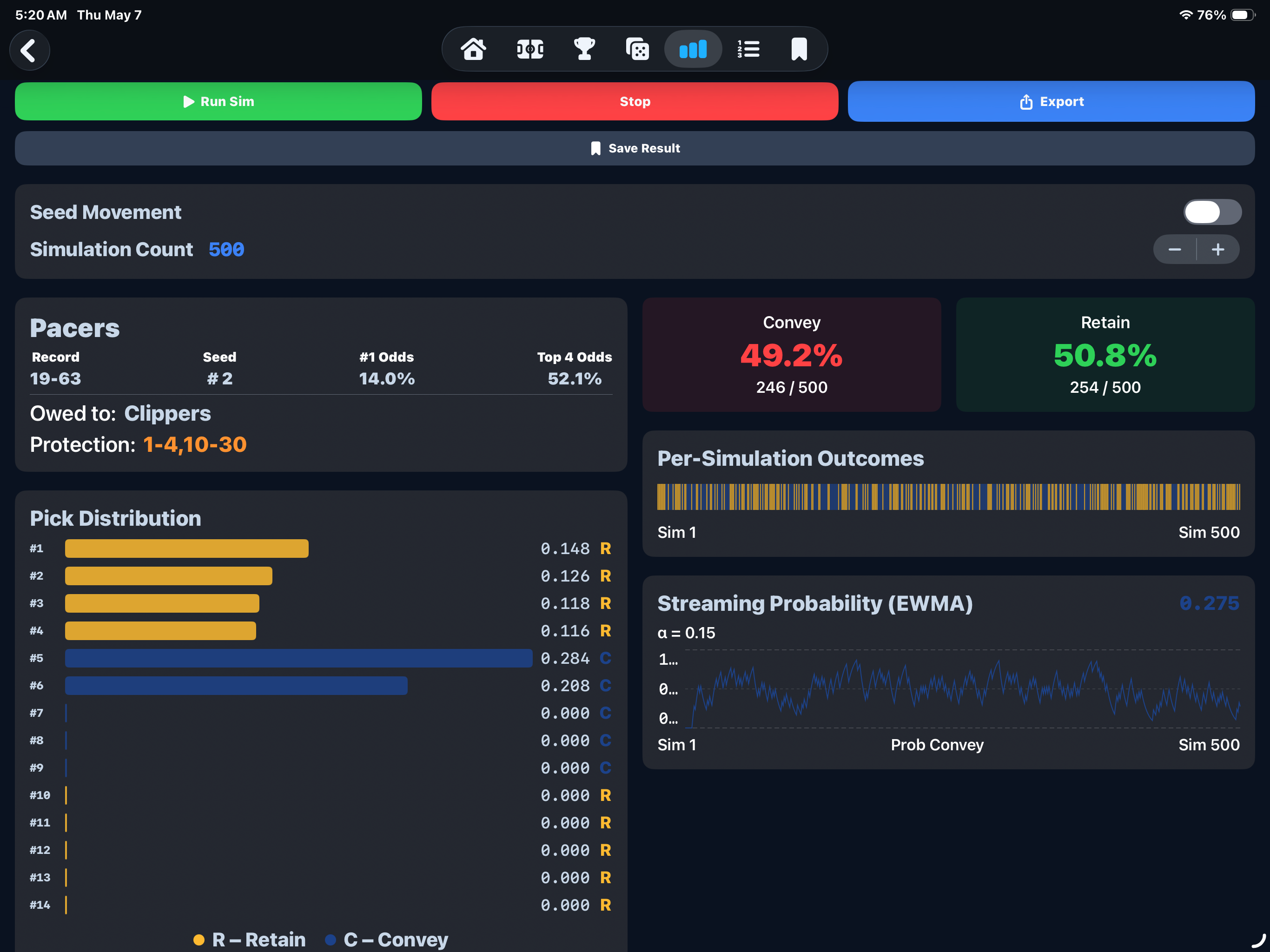Tap the Streaming Probability EWMA line chart
The image size is (1270, 952).
pyautogui.click(x=962, y=689)
